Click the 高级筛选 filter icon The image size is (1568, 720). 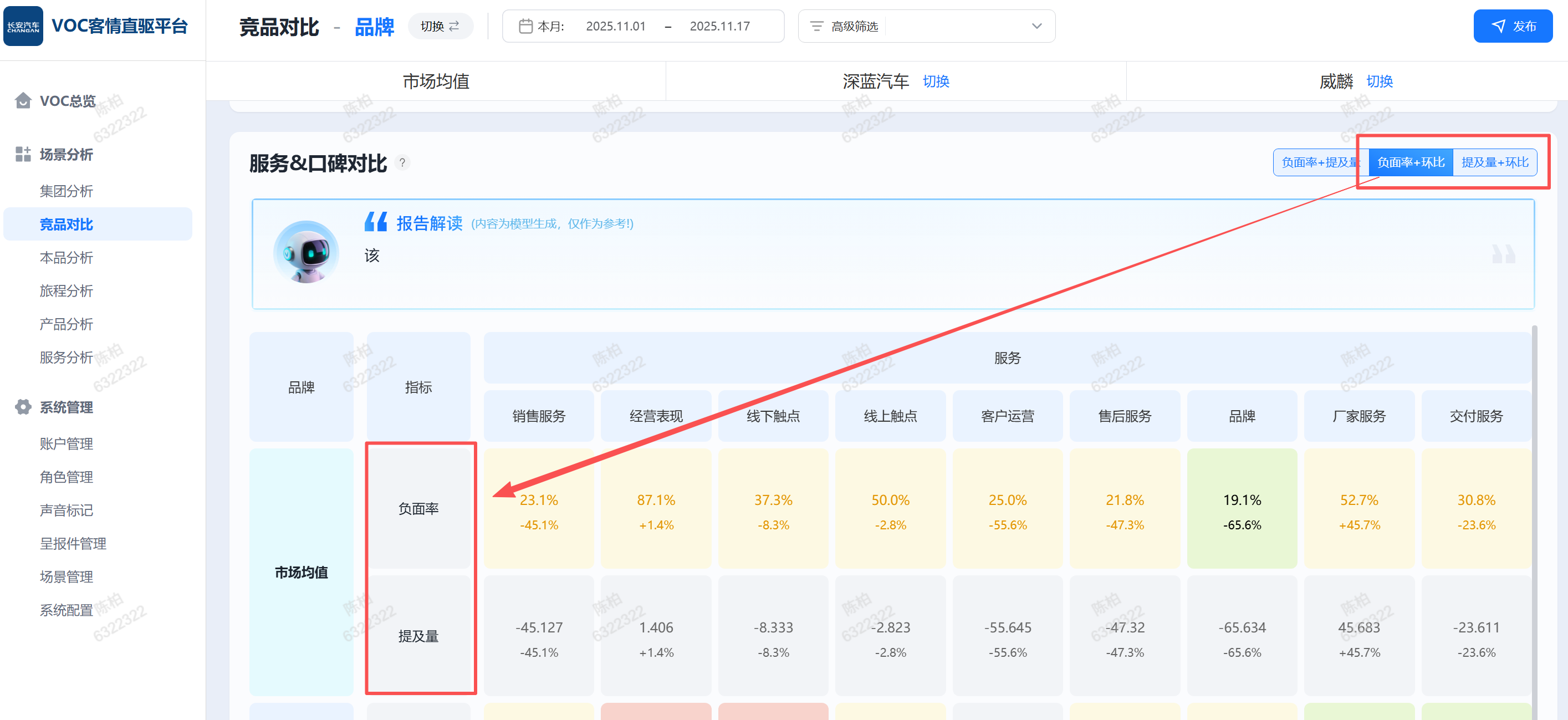(x=816, y=26)
